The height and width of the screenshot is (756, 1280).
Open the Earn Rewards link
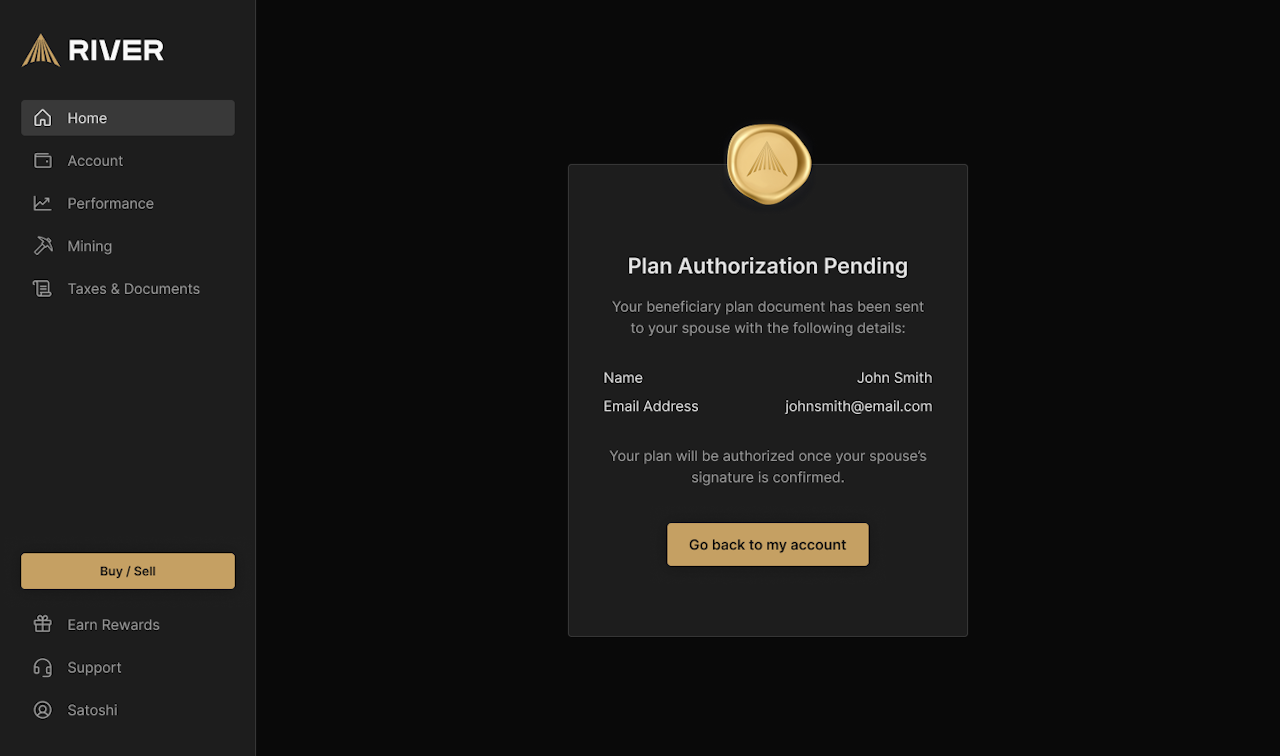[113, 625]
